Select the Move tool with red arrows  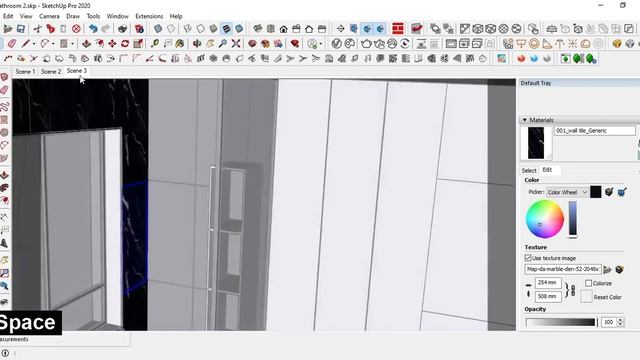pyautogui.click(x=112, y=43)
